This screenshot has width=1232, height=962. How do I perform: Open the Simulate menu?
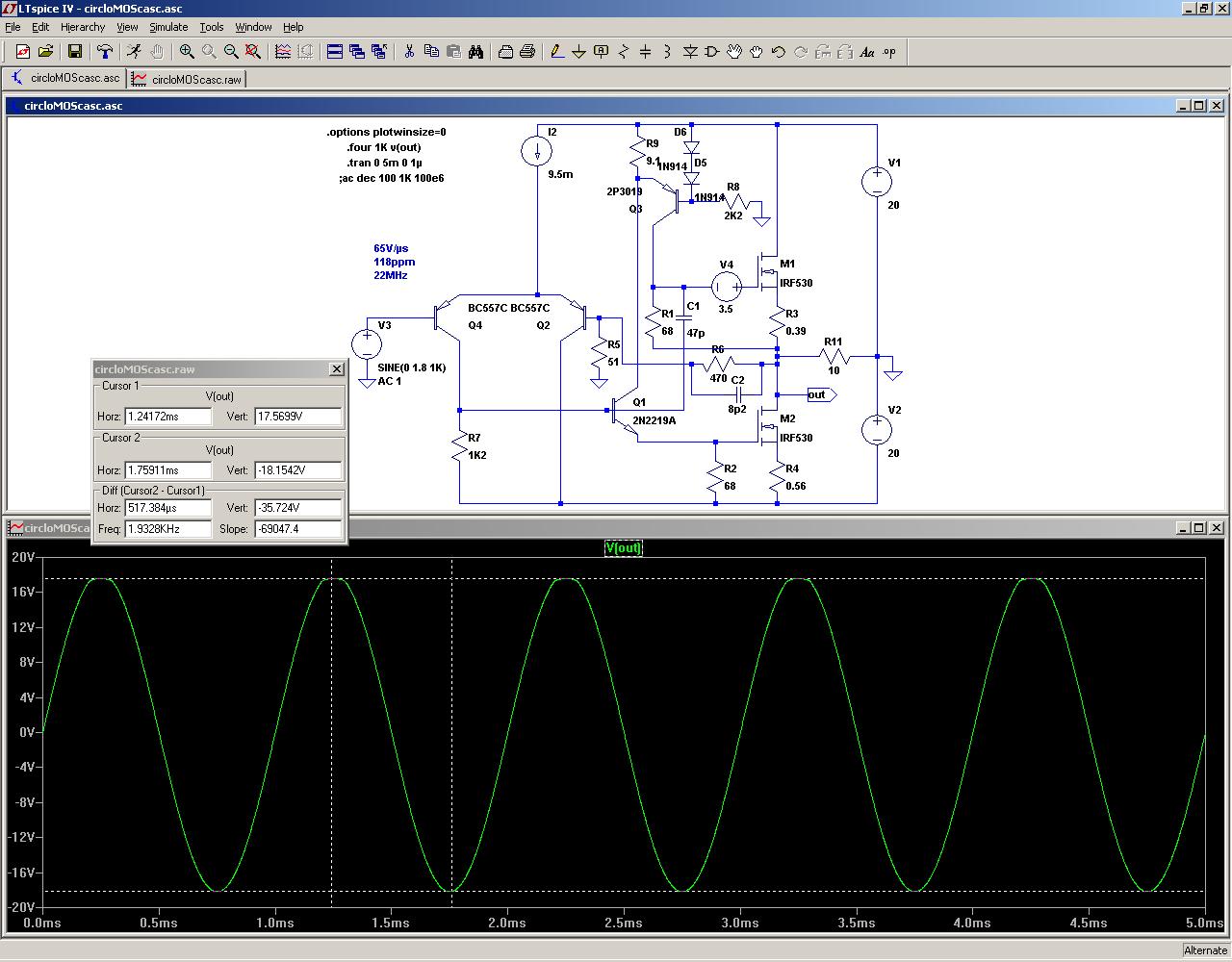[x=168, y=27]
